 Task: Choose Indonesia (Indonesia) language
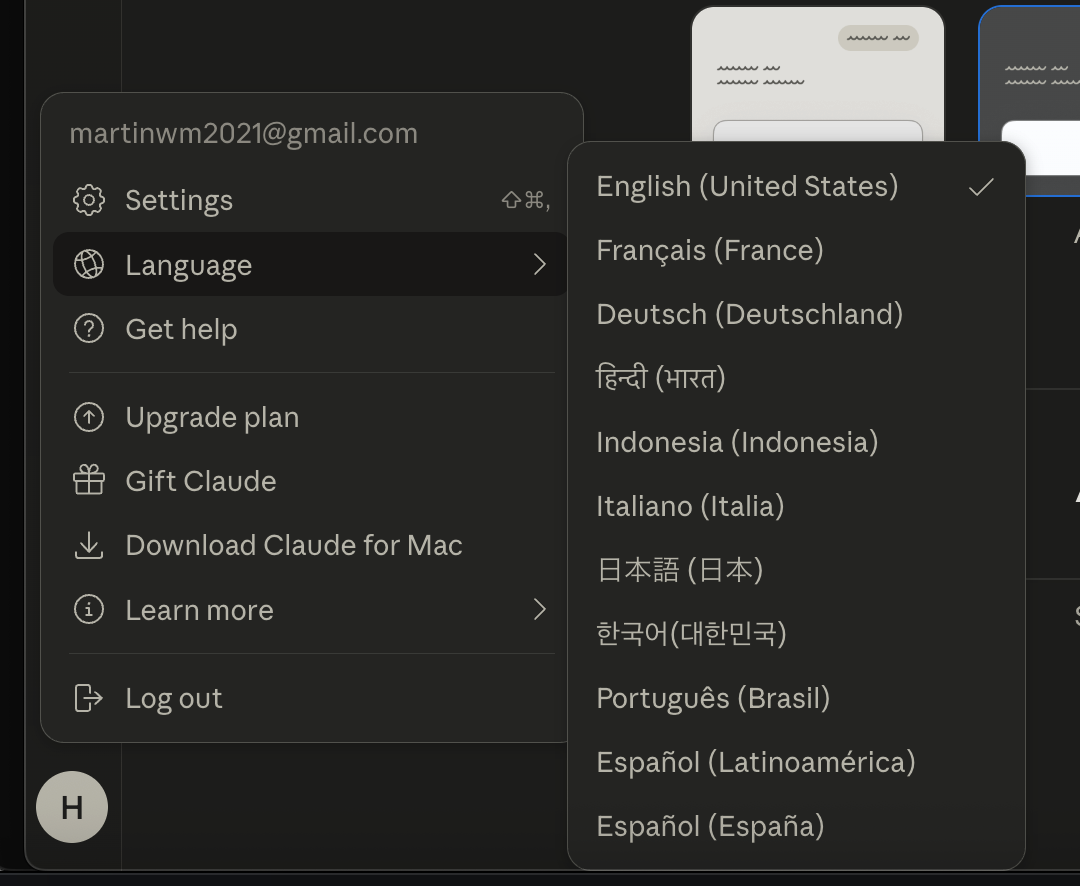796,442
